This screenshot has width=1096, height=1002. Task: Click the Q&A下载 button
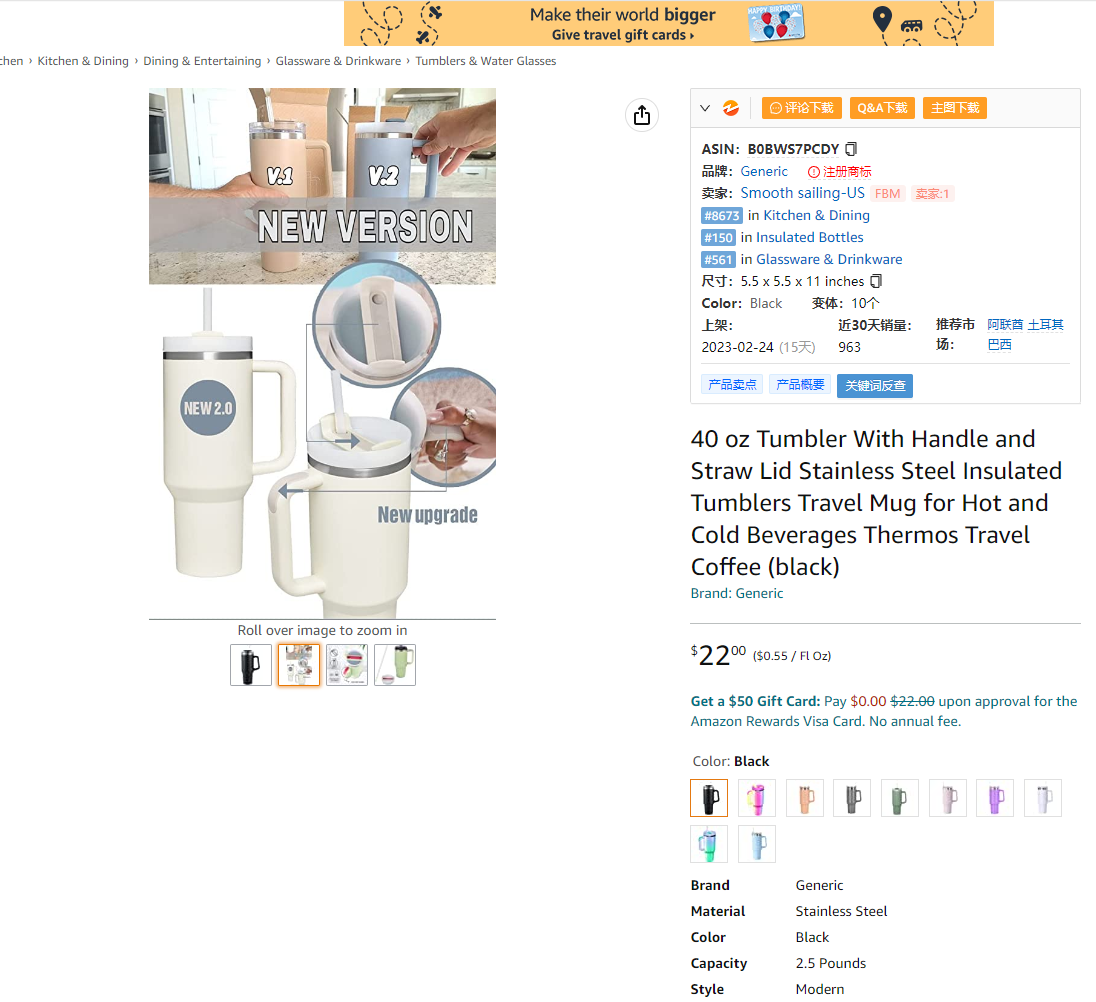click(x=882, y=108)
